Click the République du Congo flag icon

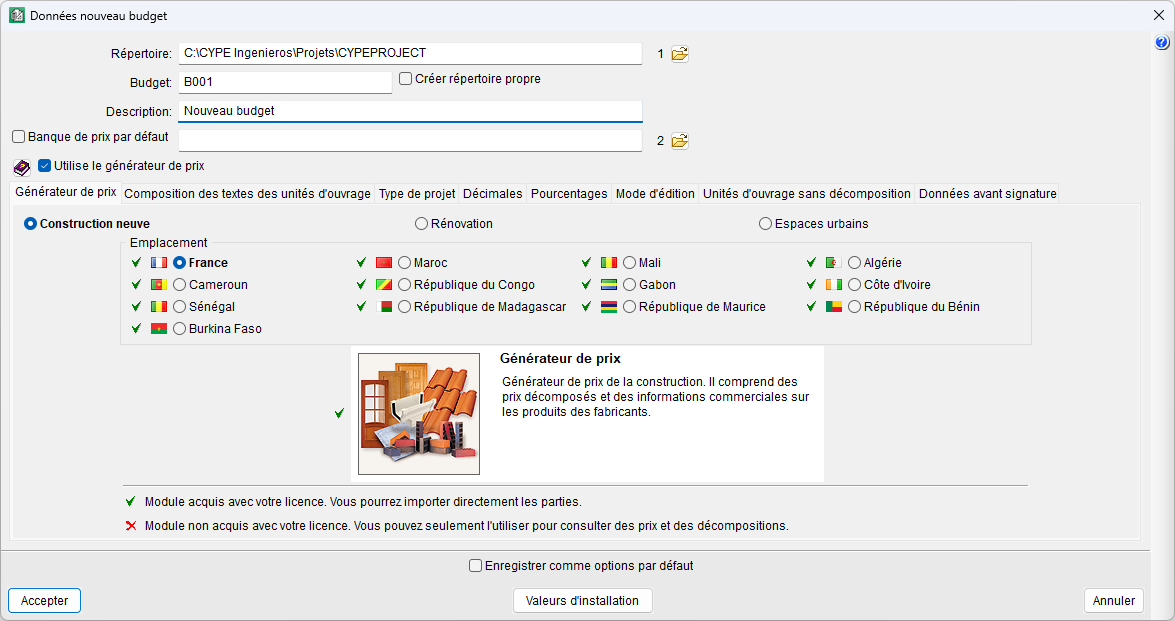[384, 285]
